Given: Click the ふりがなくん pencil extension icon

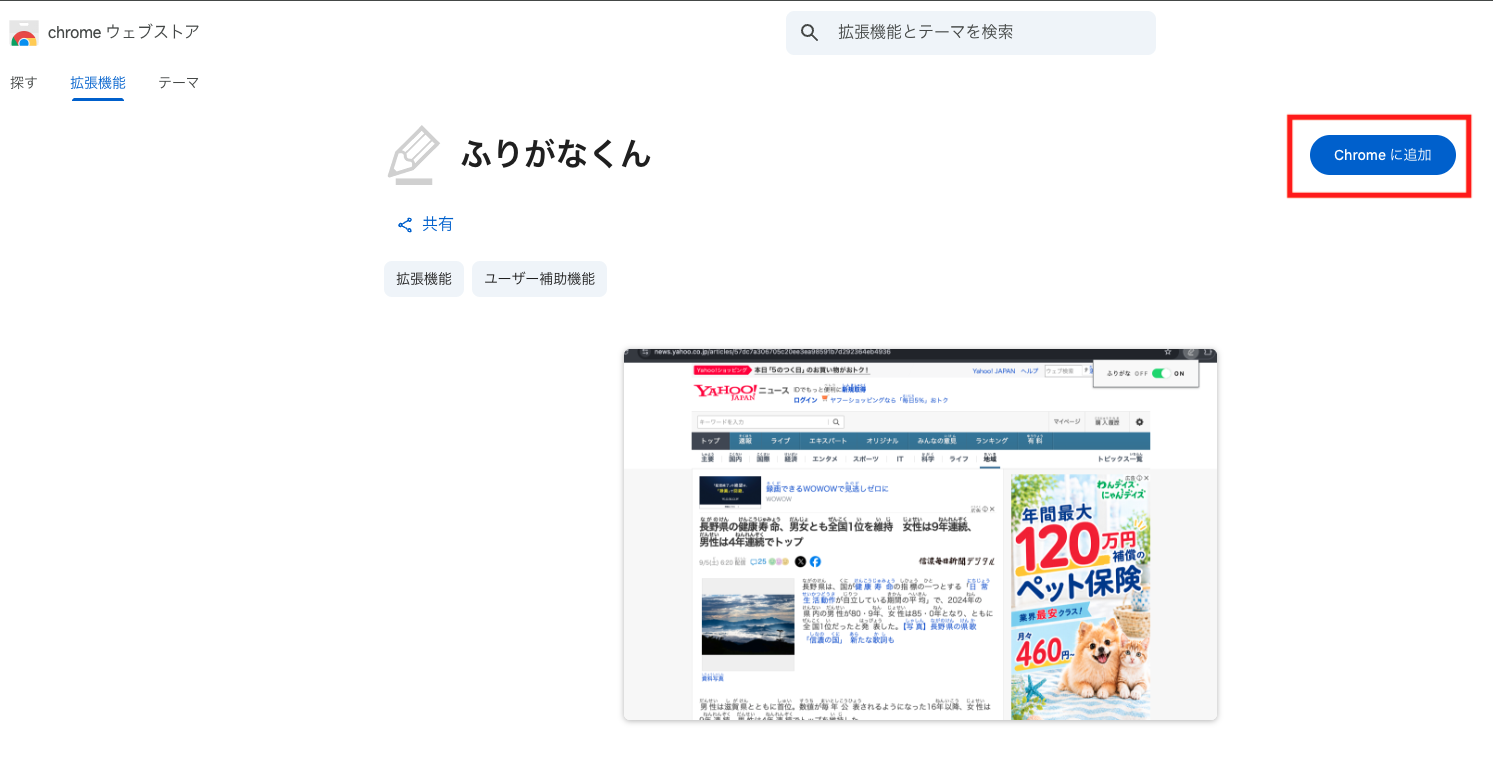Looking at the screenshot, I should click(413, 155).
